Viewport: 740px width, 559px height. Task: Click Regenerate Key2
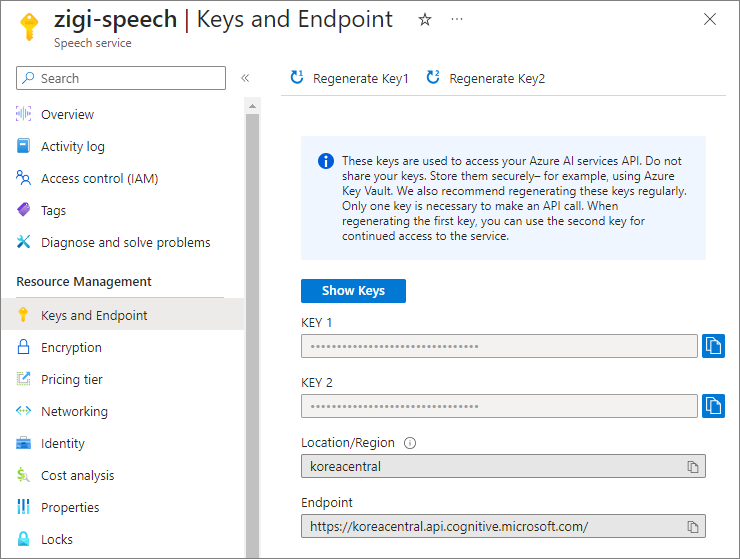click(486, 78)
